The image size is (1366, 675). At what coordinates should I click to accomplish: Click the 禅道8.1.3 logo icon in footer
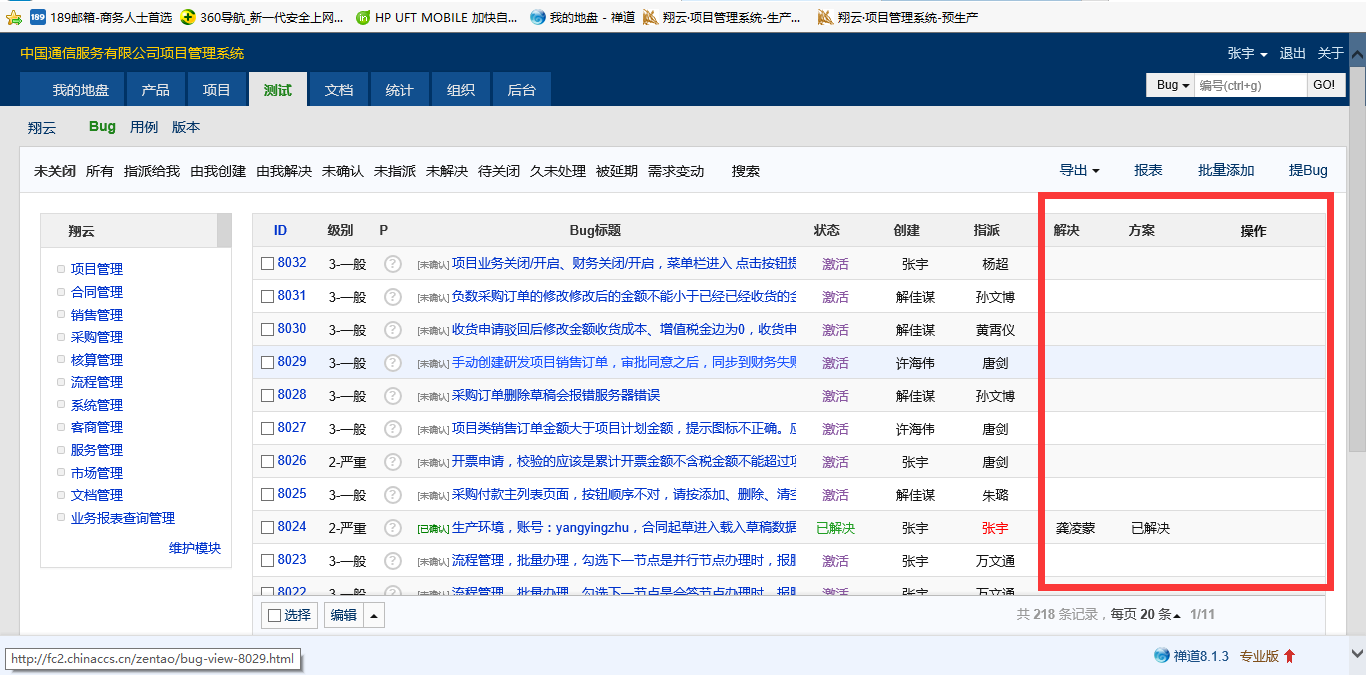(1161, 656)
